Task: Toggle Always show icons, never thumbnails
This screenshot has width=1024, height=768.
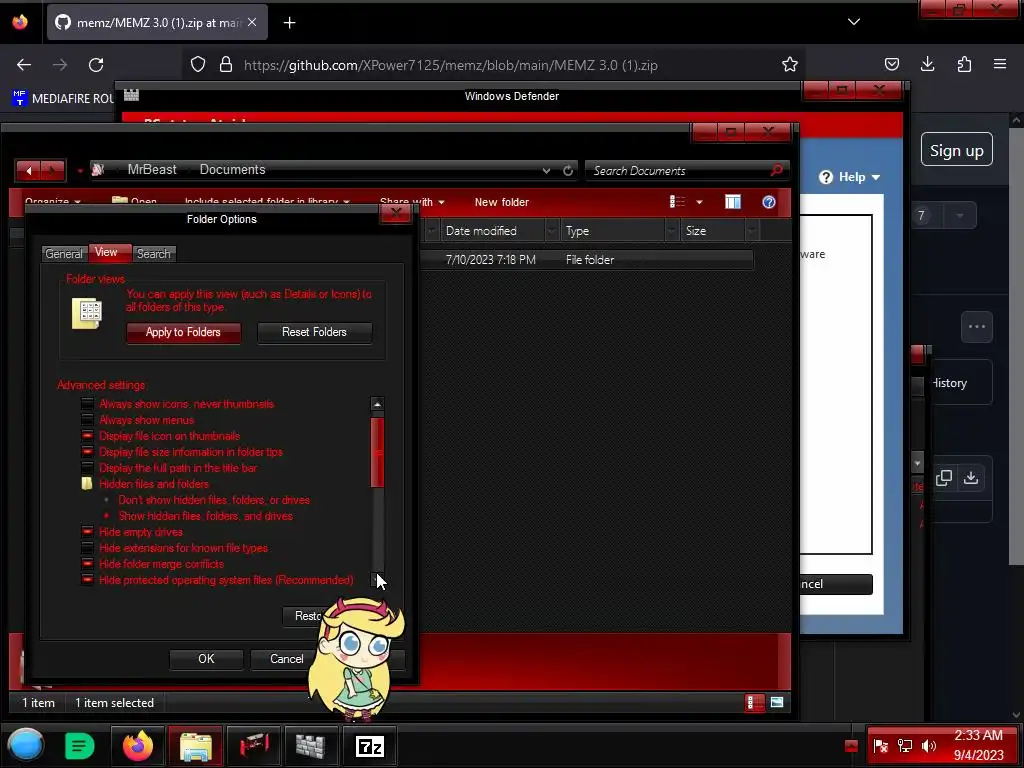Action: click(87, 404)
